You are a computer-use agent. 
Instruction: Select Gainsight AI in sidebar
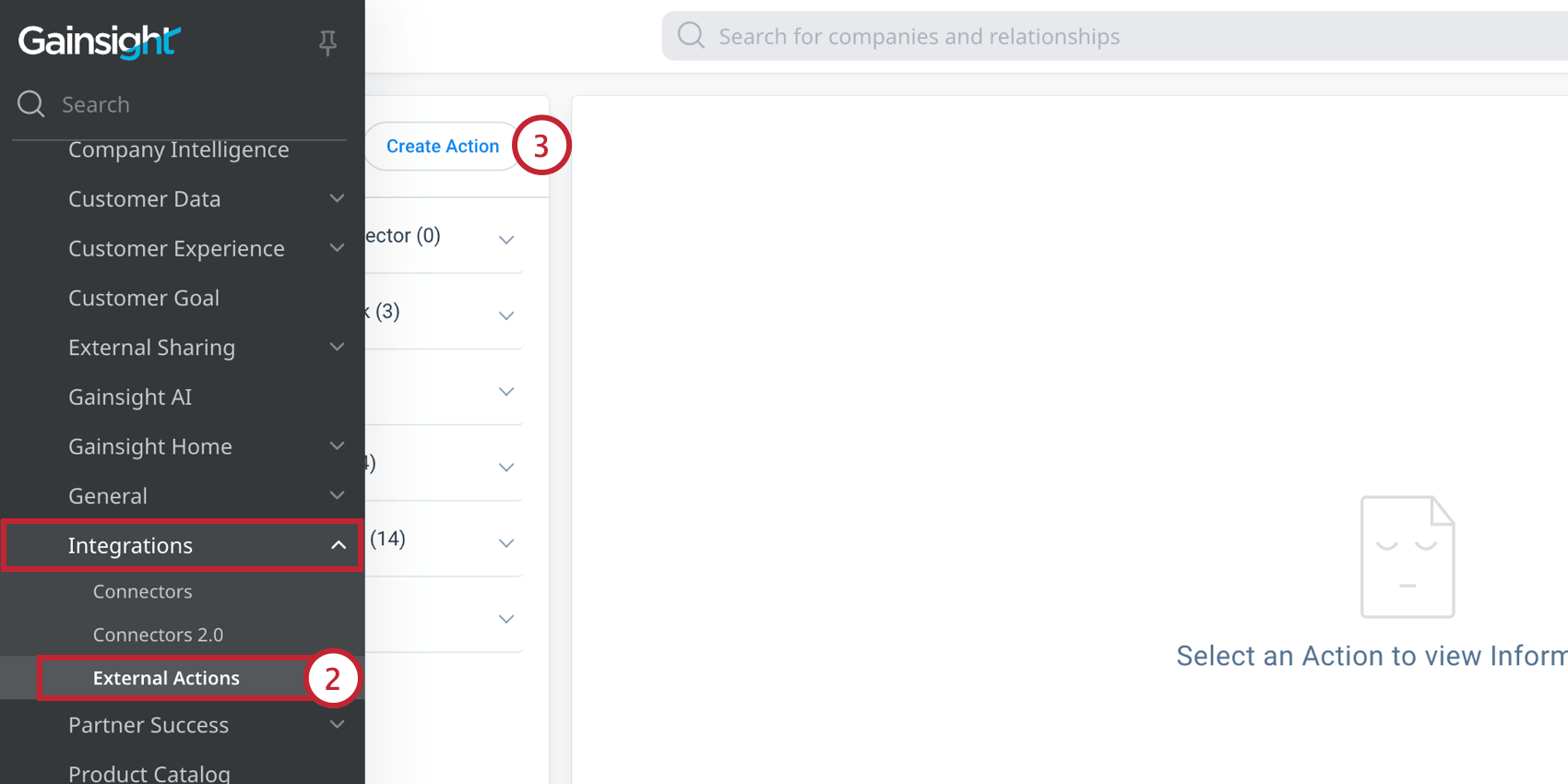point(130,397)
